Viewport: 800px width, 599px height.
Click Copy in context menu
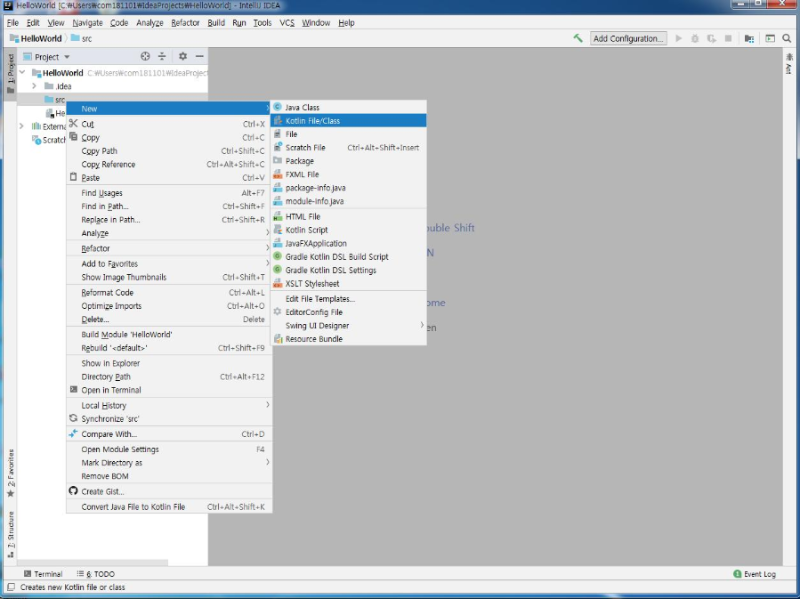coord(169,137)
